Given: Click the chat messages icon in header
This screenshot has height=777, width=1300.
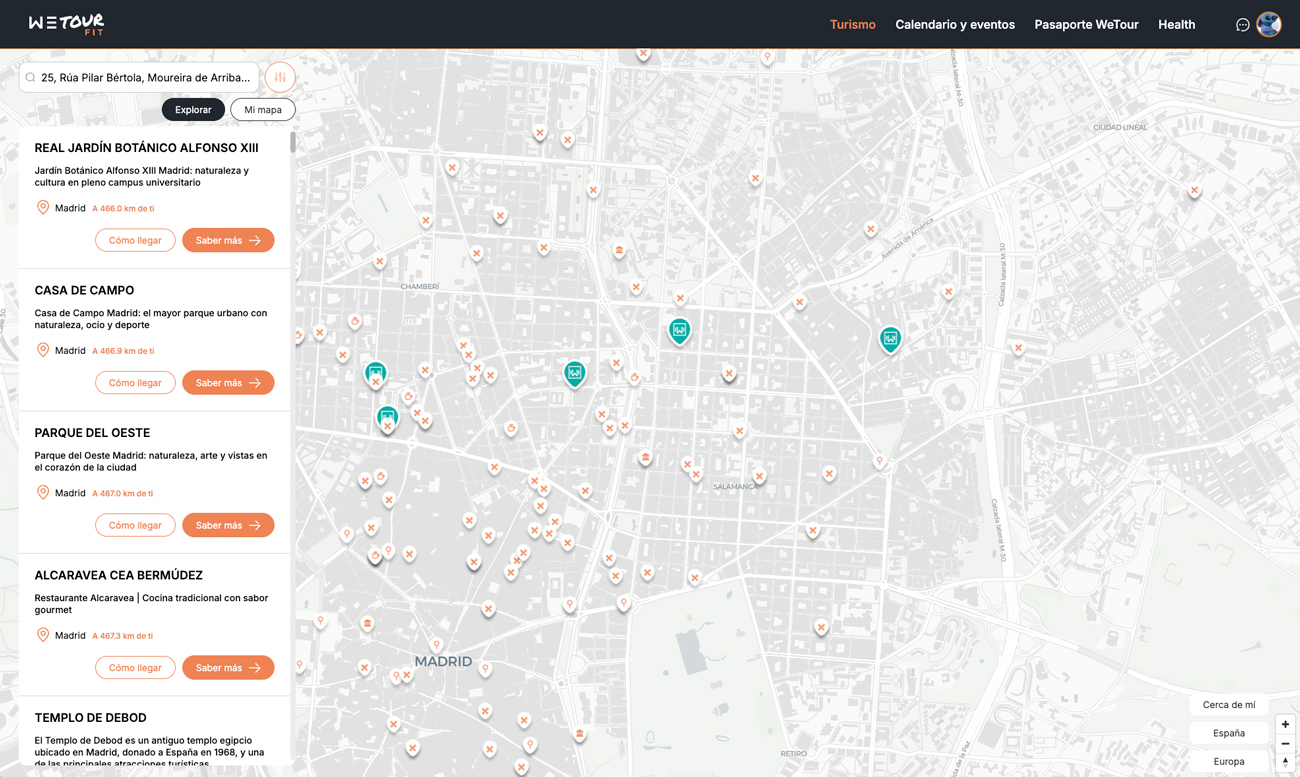Looking at the screenshot, I should (1242, 25).
